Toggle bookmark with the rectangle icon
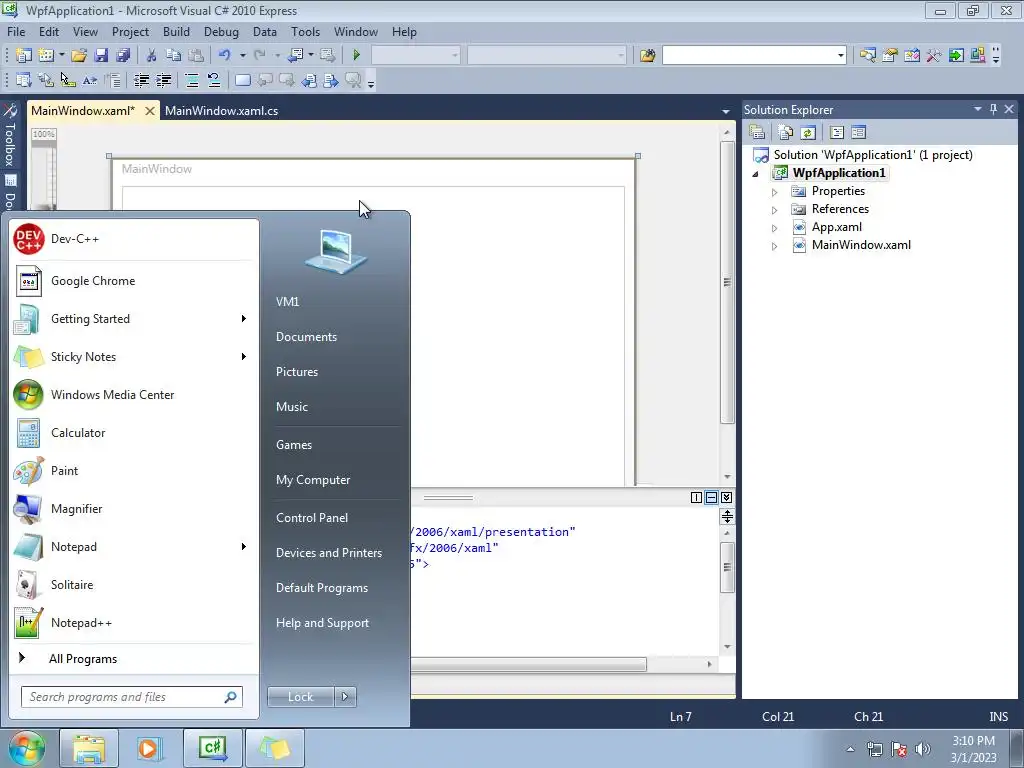 tap(242, 80)
